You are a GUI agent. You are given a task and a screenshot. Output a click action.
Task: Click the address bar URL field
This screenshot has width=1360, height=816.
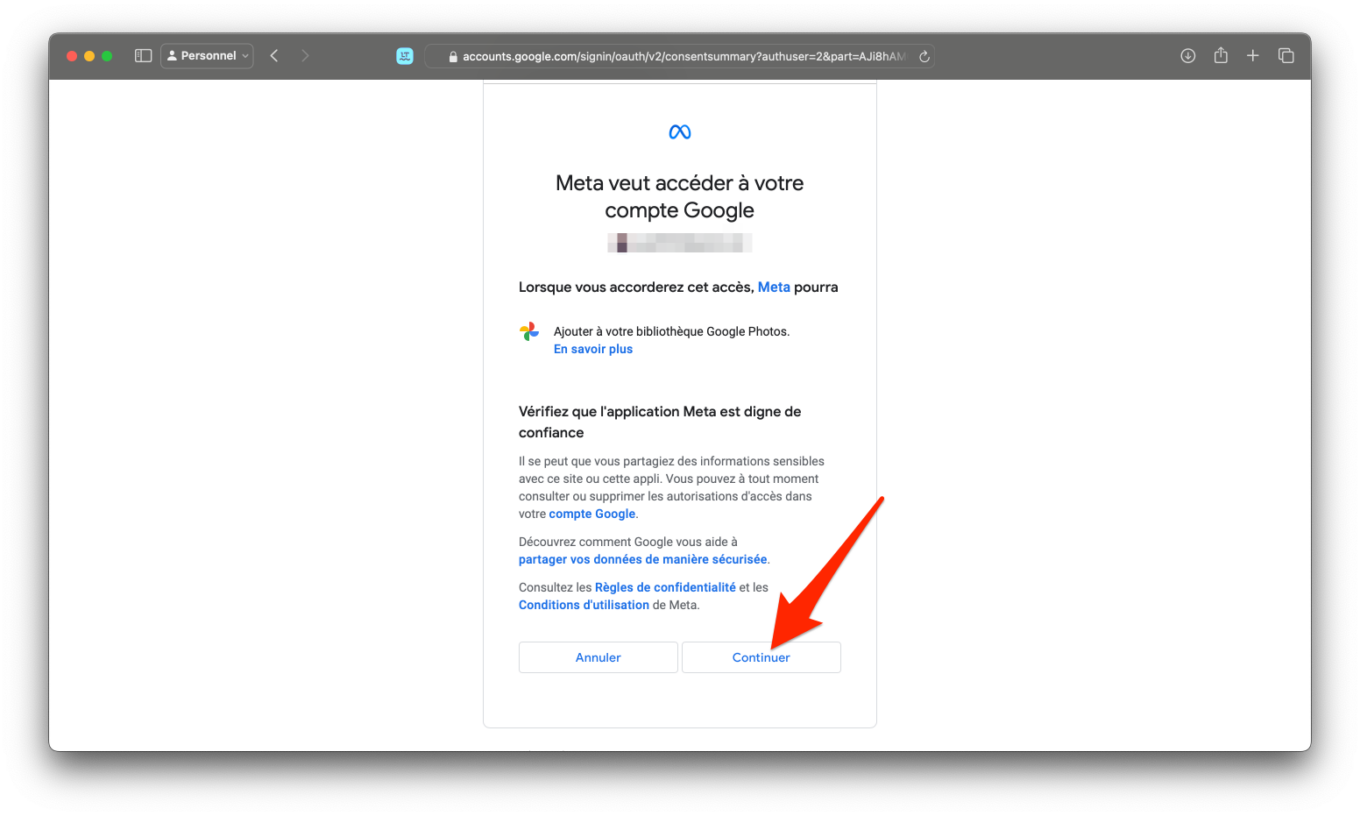click(679, 57)
